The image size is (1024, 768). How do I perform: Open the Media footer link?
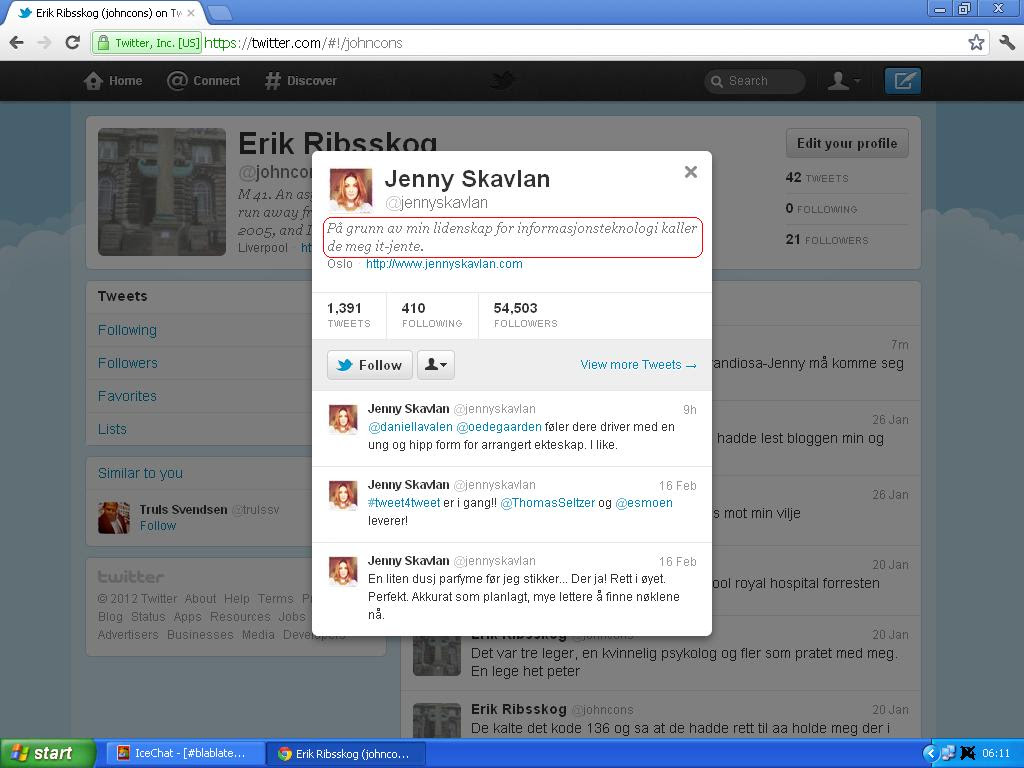258,635
